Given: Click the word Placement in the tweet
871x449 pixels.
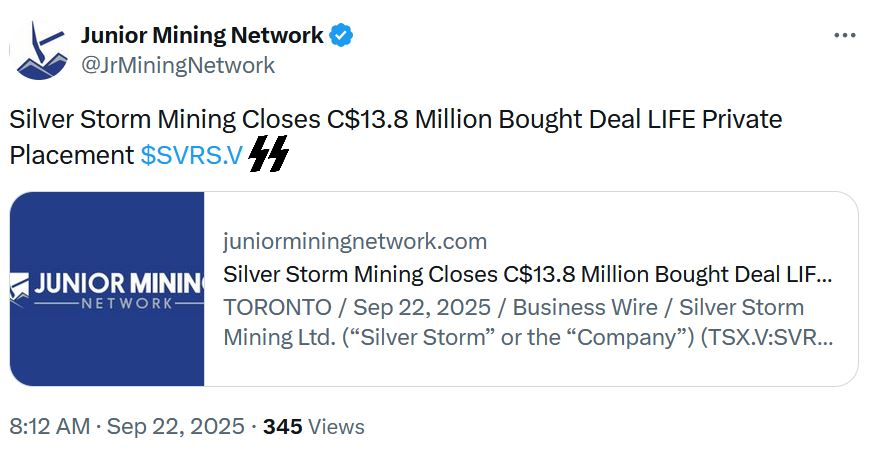Looking at the screenshot, I should point(72,155).
